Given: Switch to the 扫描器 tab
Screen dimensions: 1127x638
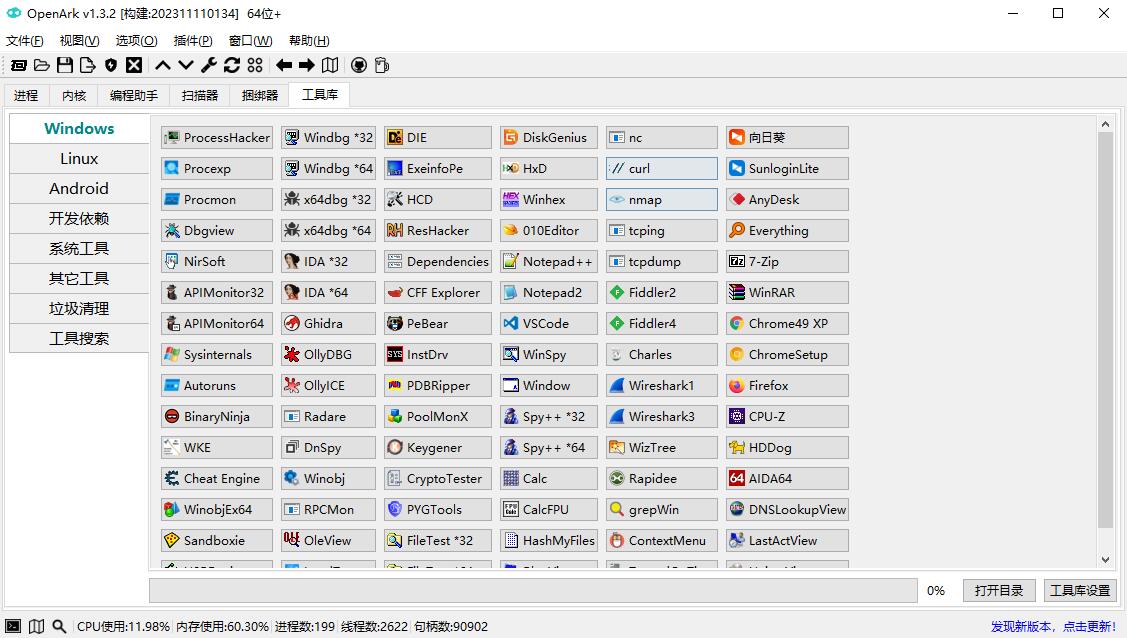Looking at the screenshot, I should click(200, 95).
